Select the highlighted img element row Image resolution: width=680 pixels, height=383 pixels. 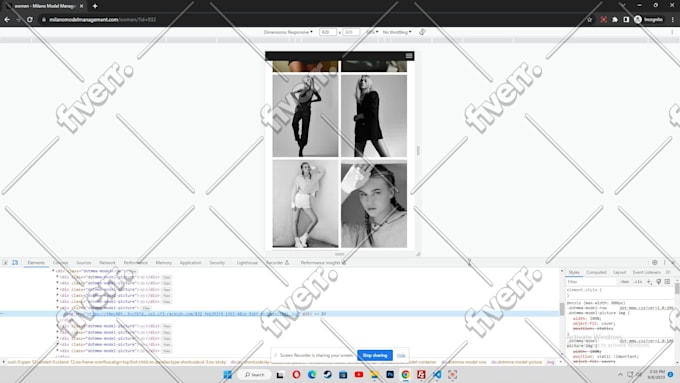click(x=280, y=314)
